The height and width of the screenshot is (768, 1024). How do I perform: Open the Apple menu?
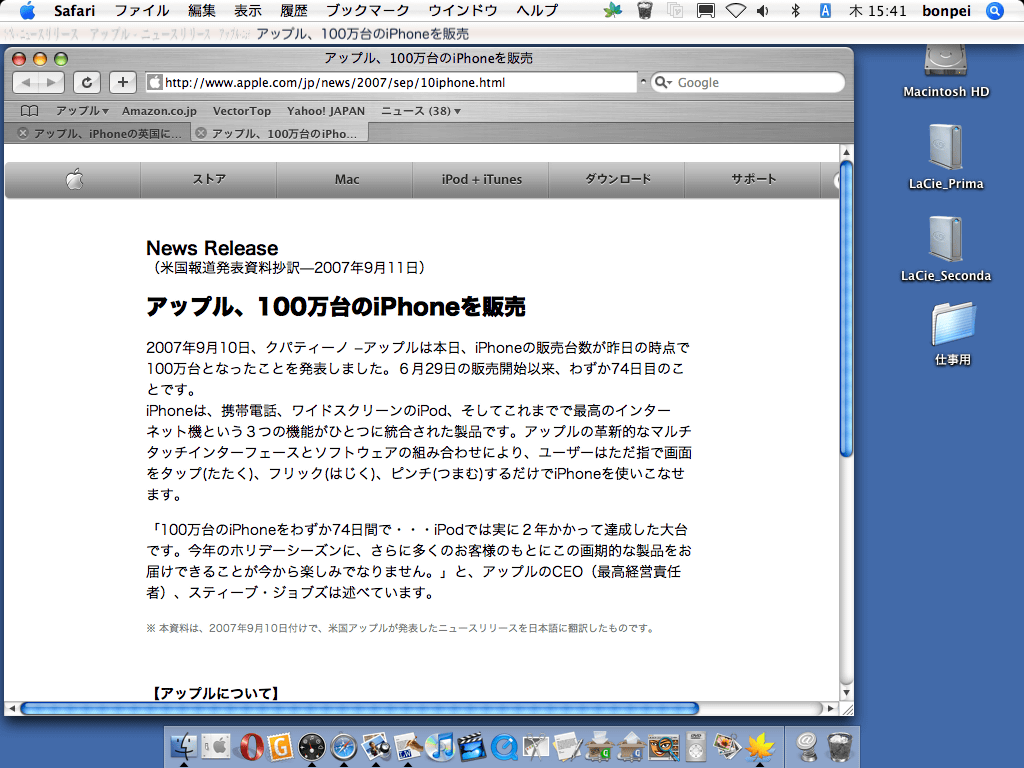[27, 10]
